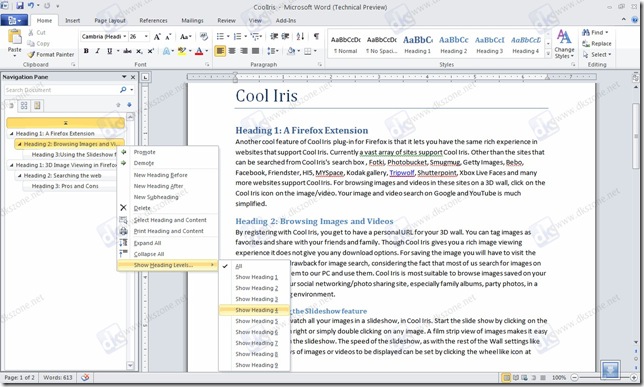
Task: Switch to the References tab
Action: tap(153, 21)
